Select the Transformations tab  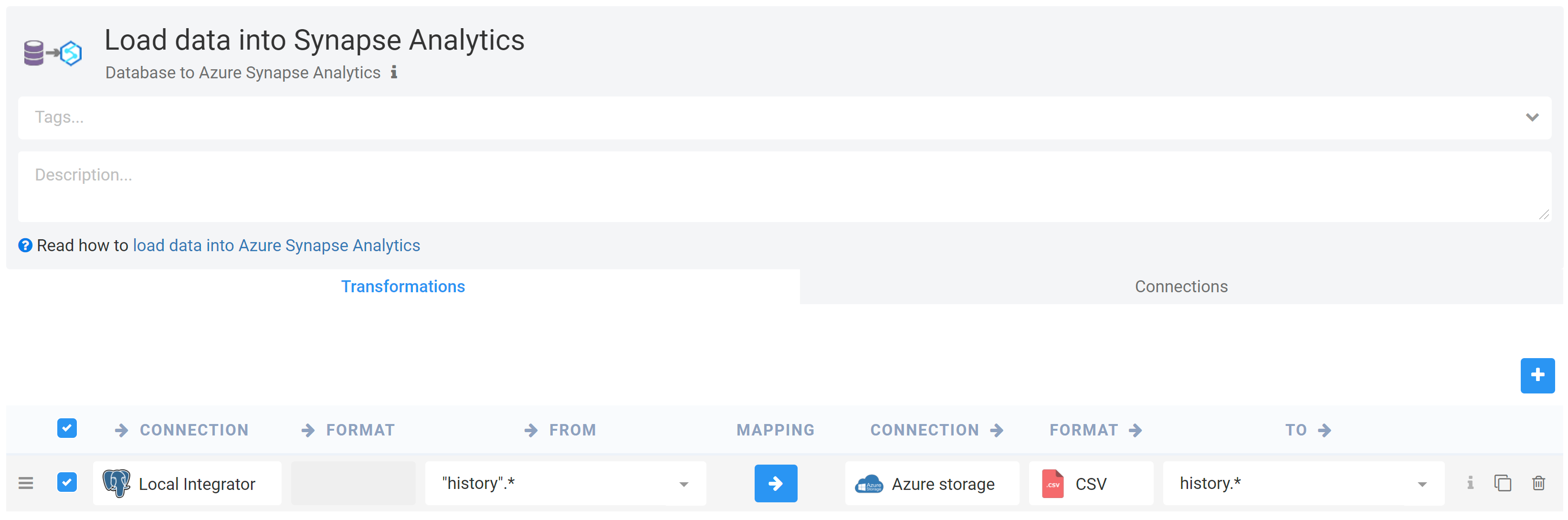pyautogui.click(x=402, y=287)
